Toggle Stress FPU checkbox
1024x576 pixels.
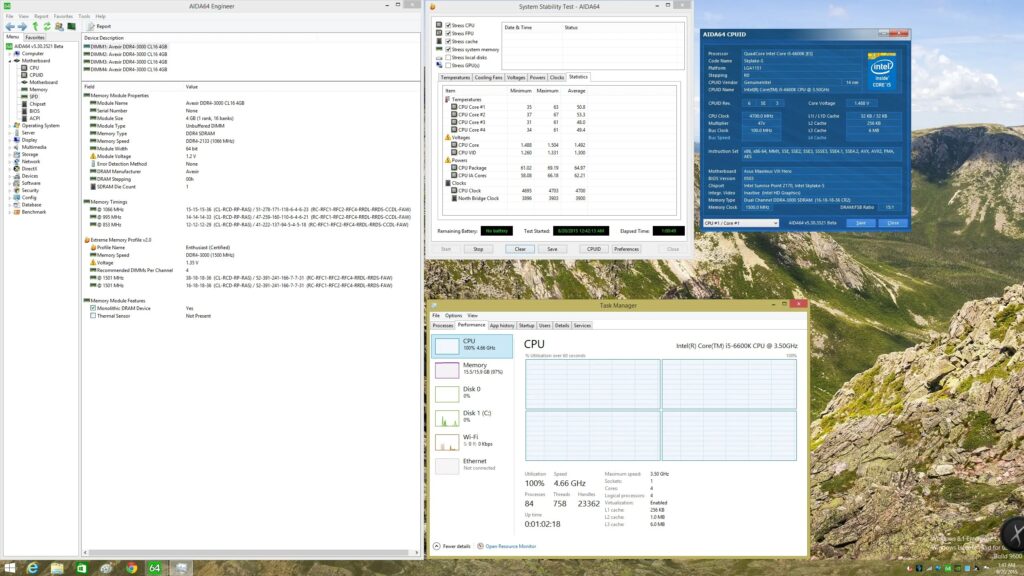point(448,33)
